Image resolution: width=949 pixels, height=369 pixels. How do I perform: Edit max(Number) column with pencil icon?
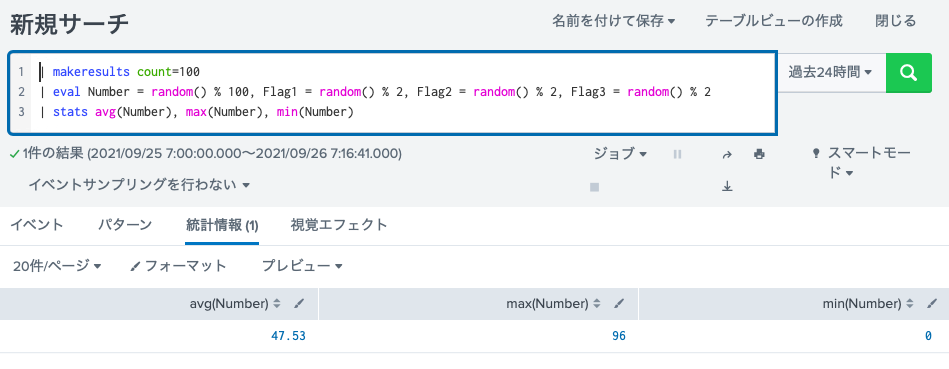point(619,304)
